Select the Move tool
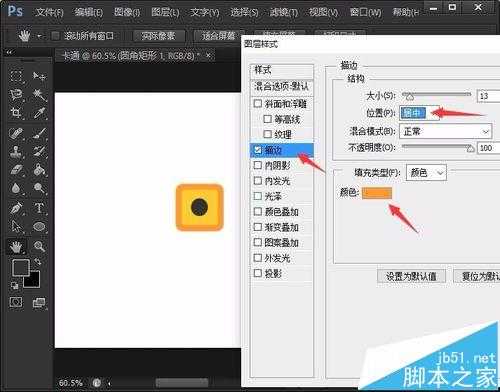This screenshot has width=500, height=392. coord(39,76)
